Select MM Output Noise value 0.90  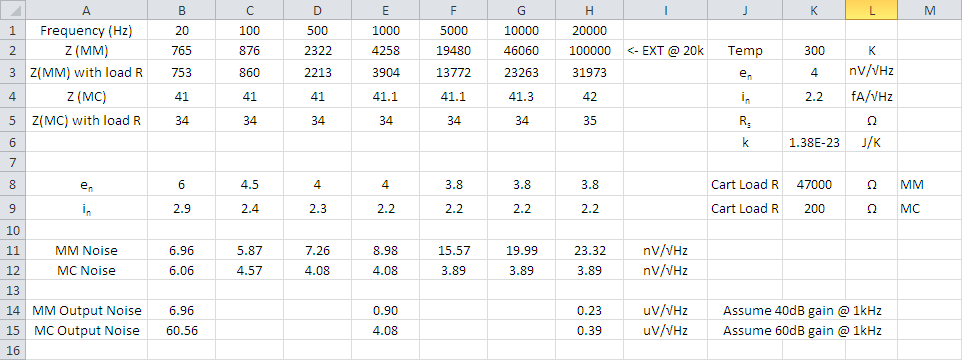pos(385,311)
